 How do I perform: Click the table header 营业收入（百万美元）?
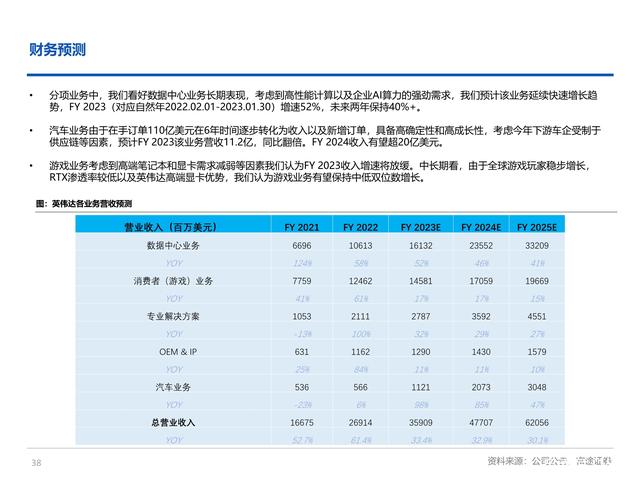[170, 227]
